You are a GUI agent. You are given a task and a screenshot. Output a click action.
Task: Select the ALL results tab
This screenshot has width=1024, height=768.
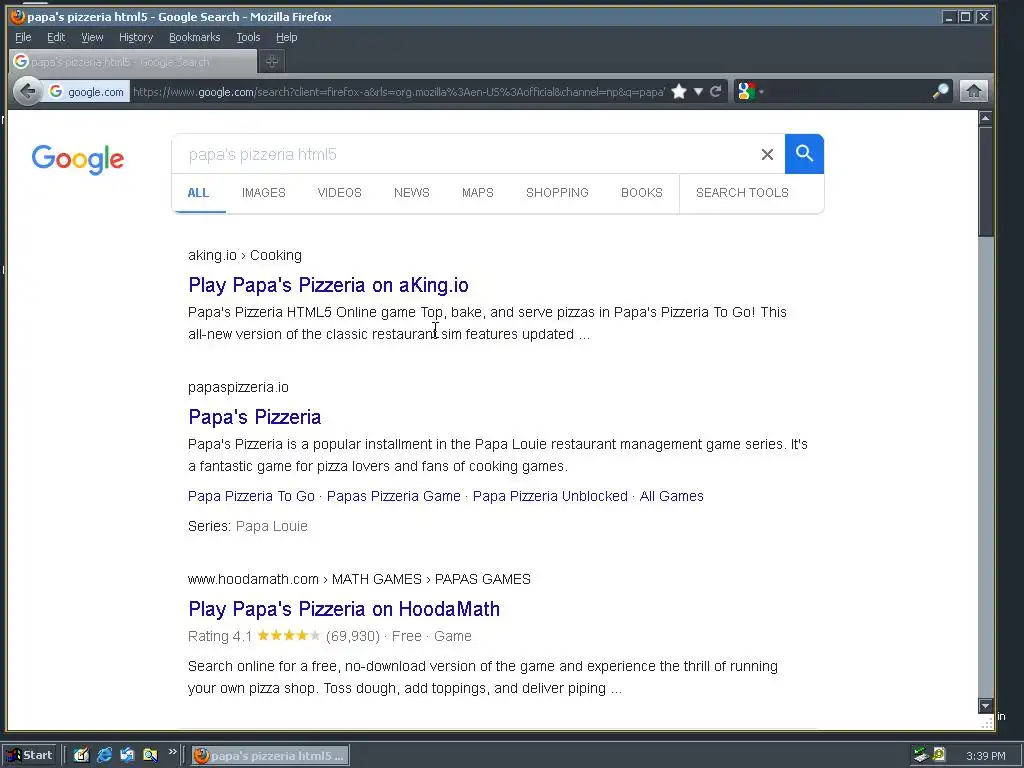pos(198,193)
